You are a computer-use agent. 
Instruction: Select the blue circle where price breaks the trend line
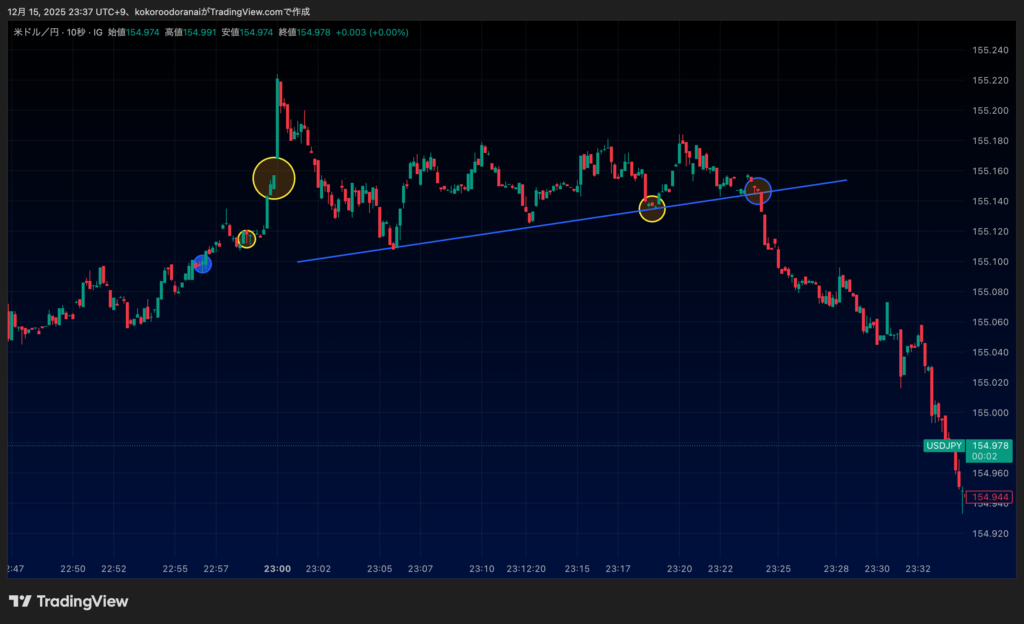click(x=758, y=189)
